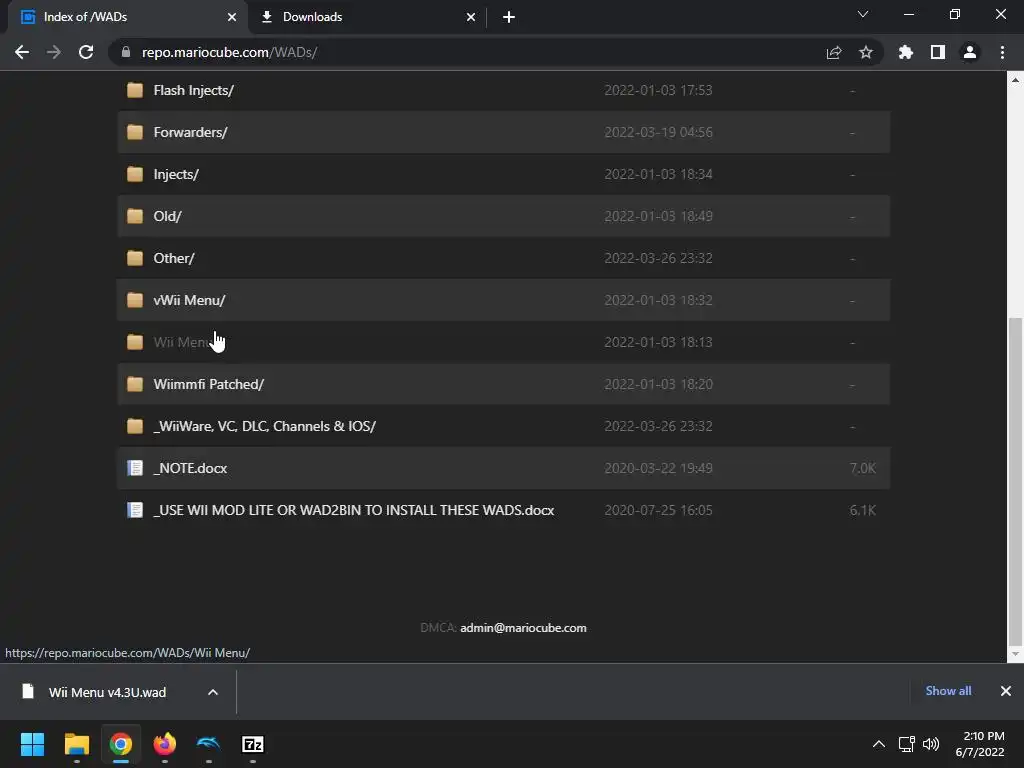Click the Chrome taskbar icon
Screen dimensions: 1024x768
click(121, 744)
